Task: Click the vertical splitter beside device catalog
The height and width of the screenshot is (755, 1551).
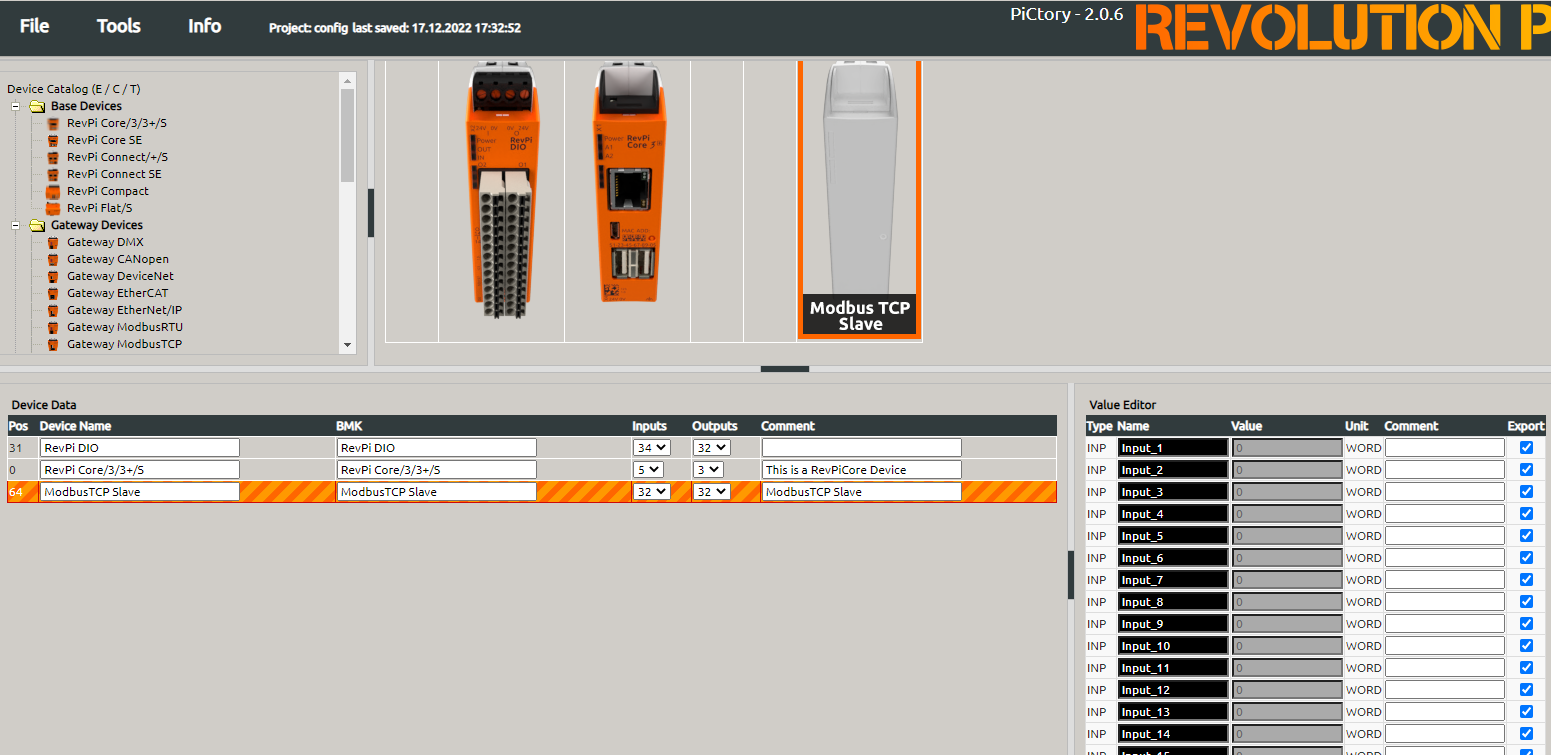Action: point(371,213)
